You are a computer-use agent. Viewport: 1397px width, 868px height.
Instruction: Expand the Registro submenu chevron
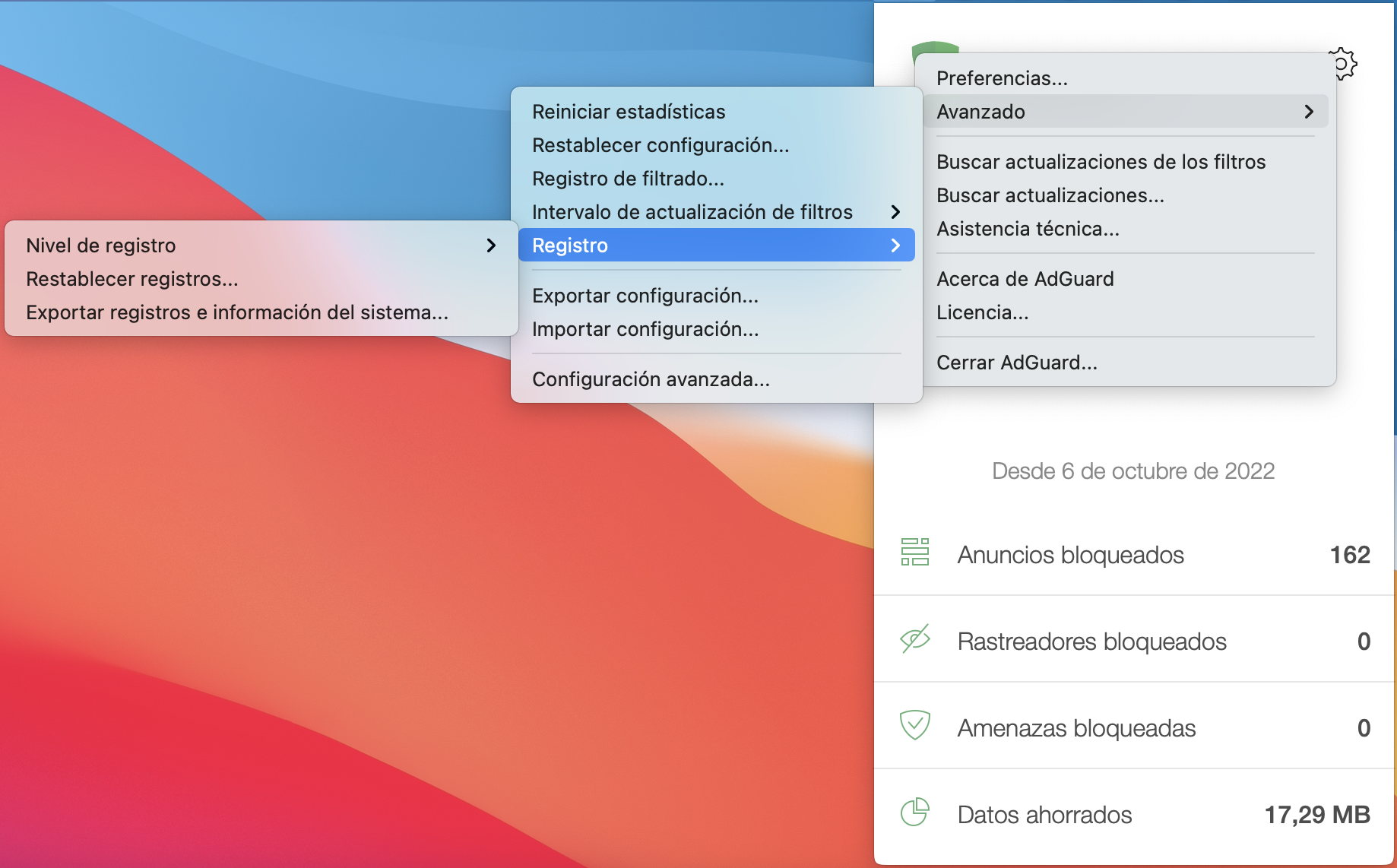coord(895,246)
